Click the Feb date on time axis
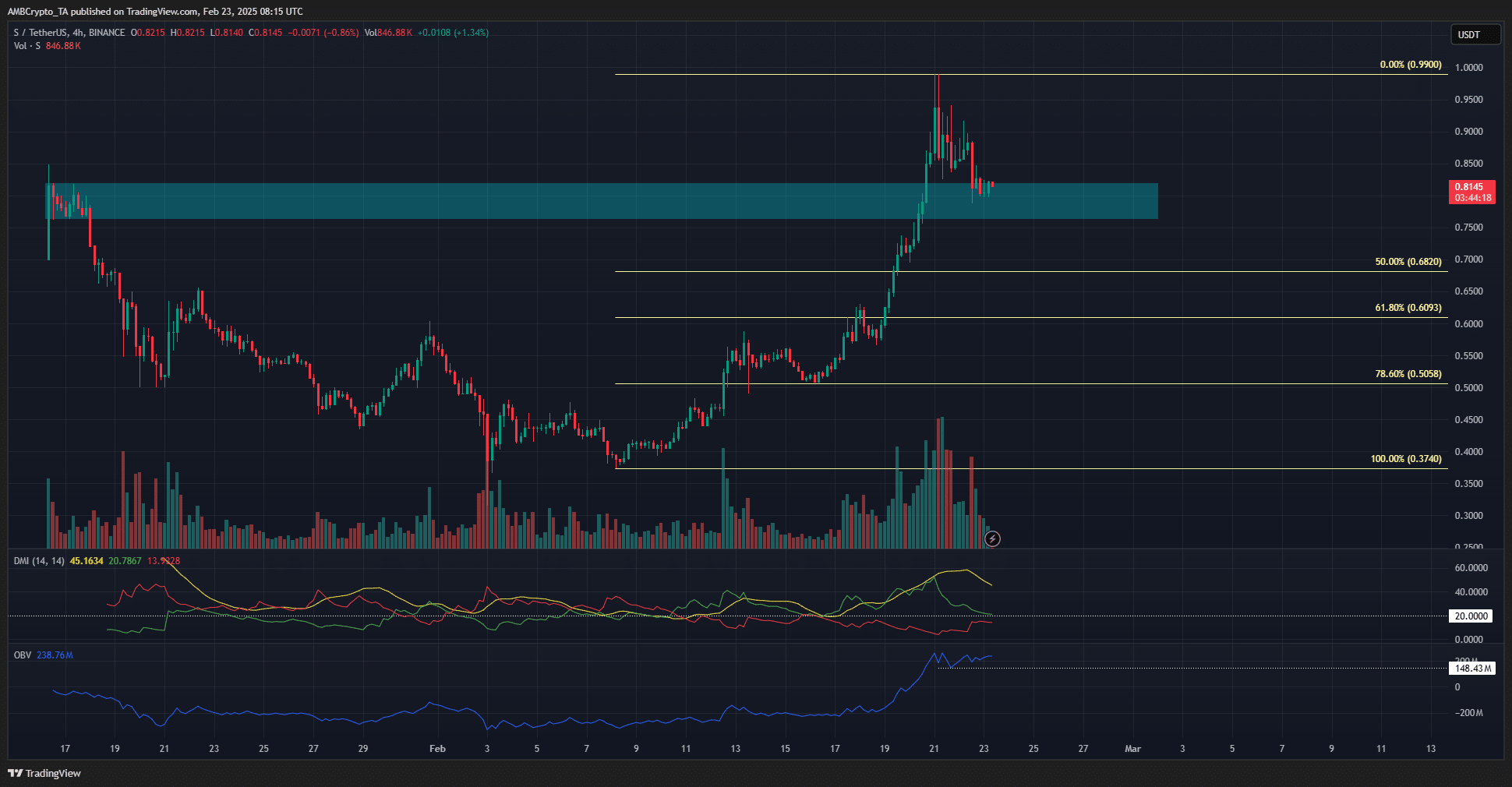Image resolution: width=1512 pixels, height=787 pixels. coord(437,749)
